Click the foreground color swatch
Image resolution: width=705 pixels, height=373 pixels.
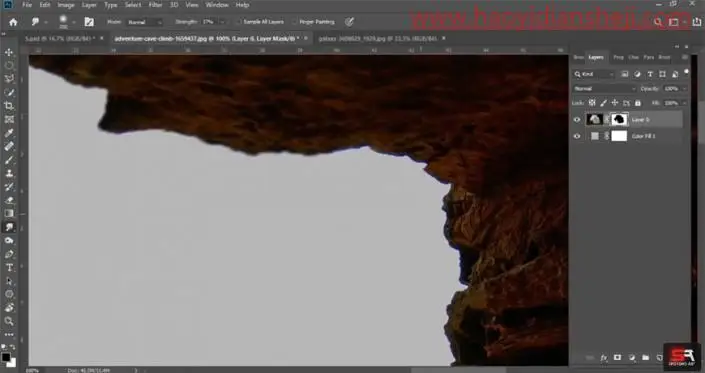pos(6,357)
